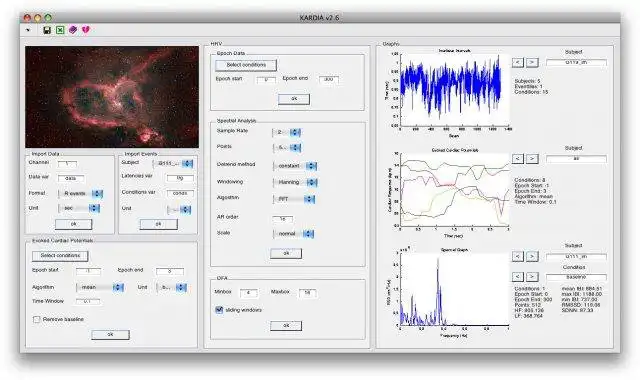
Task: Click ok button in the DFA panel
Action: 286,326
